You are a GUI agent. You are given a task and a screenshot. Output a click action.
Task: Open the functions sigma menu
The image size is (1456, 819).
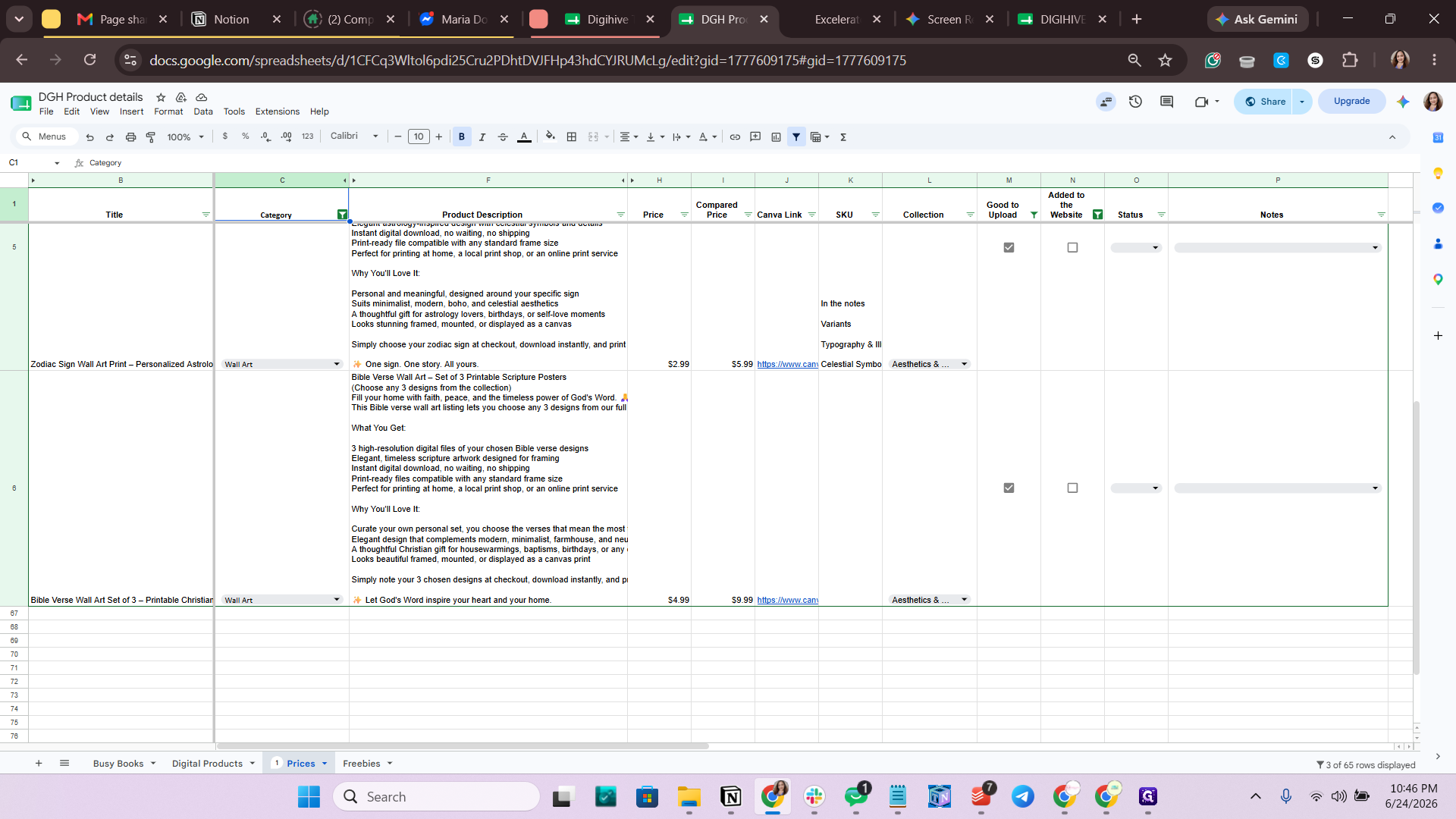(843, 136)
